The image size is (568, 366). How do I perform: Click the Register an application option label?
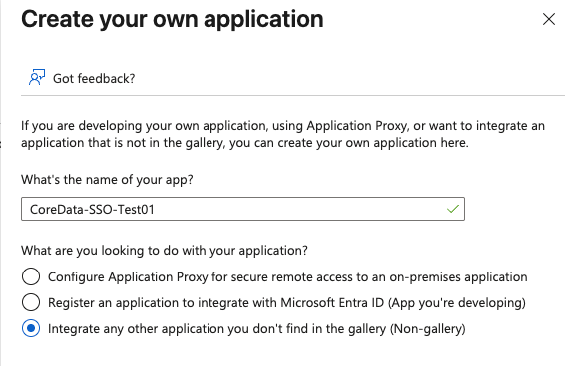pyautogui.click(x=287, y=303)
